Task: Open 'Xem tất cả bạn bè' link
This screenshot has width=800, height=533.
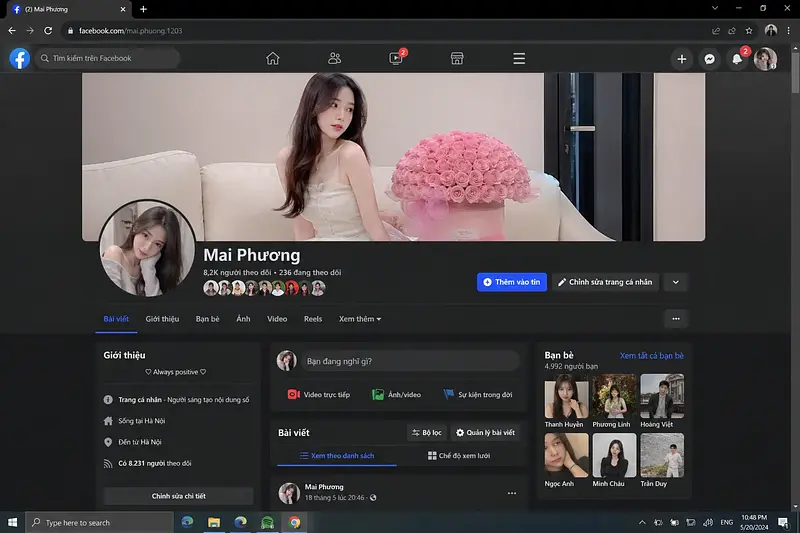Action: pyautogui.click(x=651, y=355)
